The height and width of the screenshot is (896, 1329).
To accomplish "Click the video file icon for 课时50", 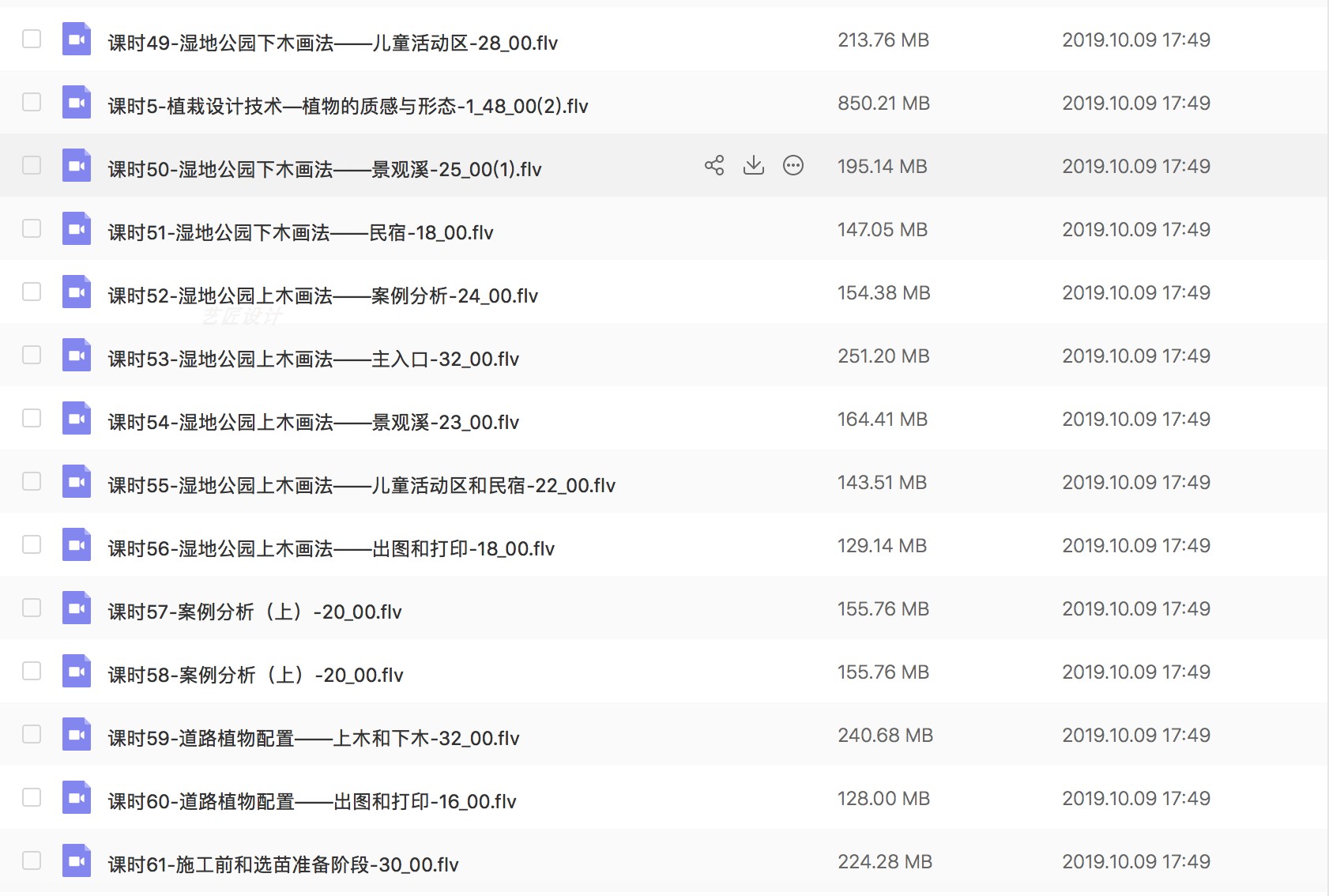I will (77, 165).
